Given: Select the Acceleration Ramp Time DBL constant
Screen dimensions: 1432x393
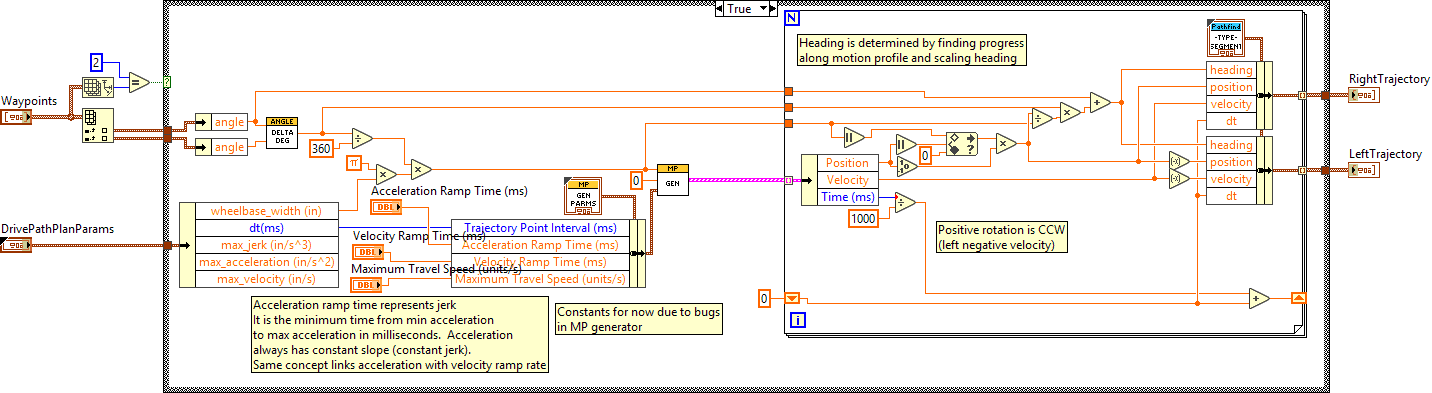Looking at the screenshot, I should click(386, 207).
